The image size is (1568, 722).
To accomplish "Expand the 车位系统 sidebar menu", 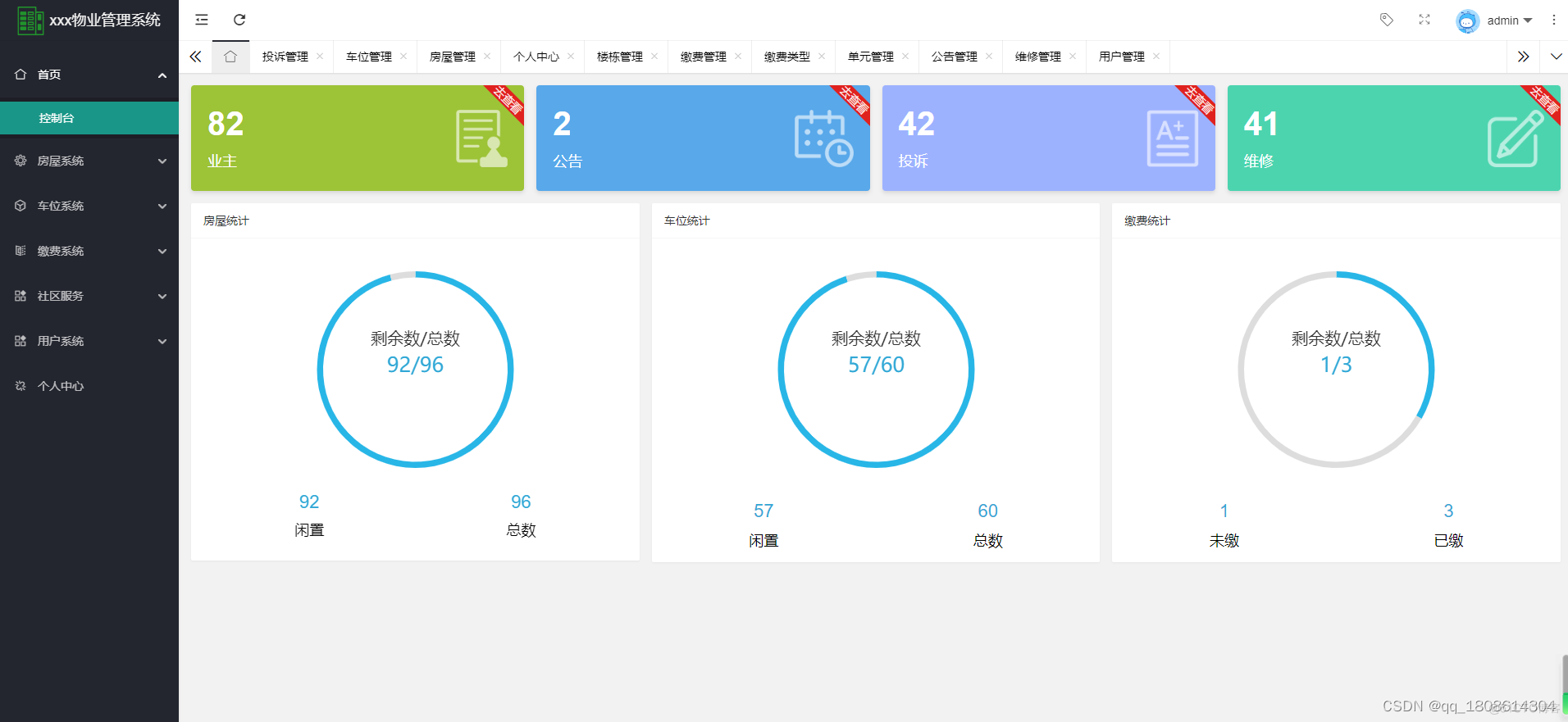I will (89, 206).
